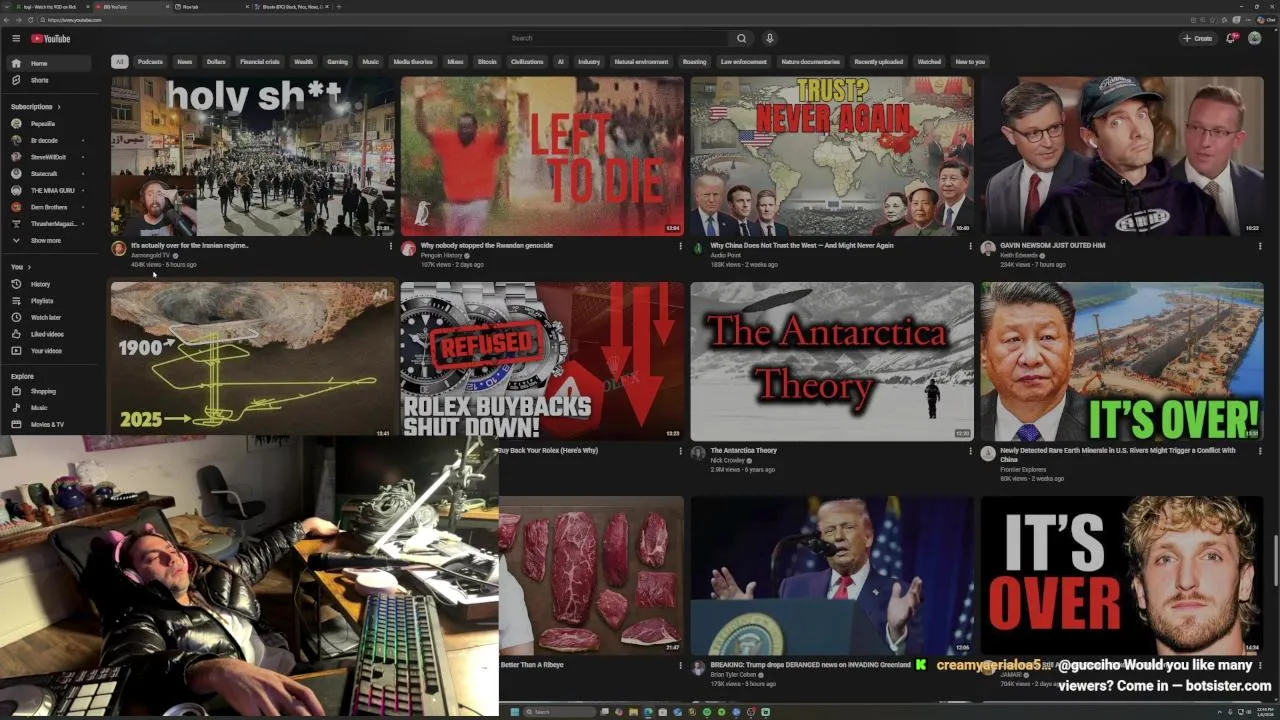The image size is (1280, 720).
Task: Select the New to you chip
Action: 970,62
